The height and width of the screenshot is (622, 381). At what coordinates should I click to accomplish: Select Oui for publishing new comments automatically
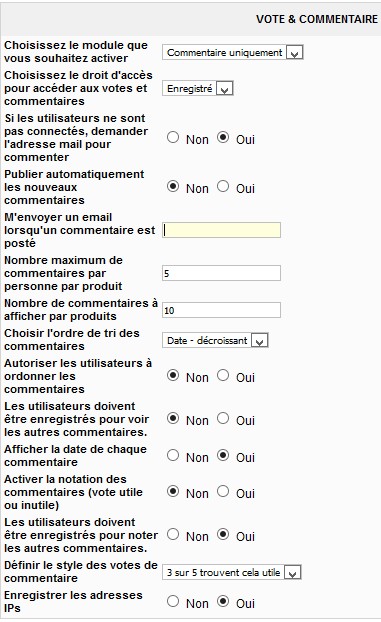coord(223,186)
